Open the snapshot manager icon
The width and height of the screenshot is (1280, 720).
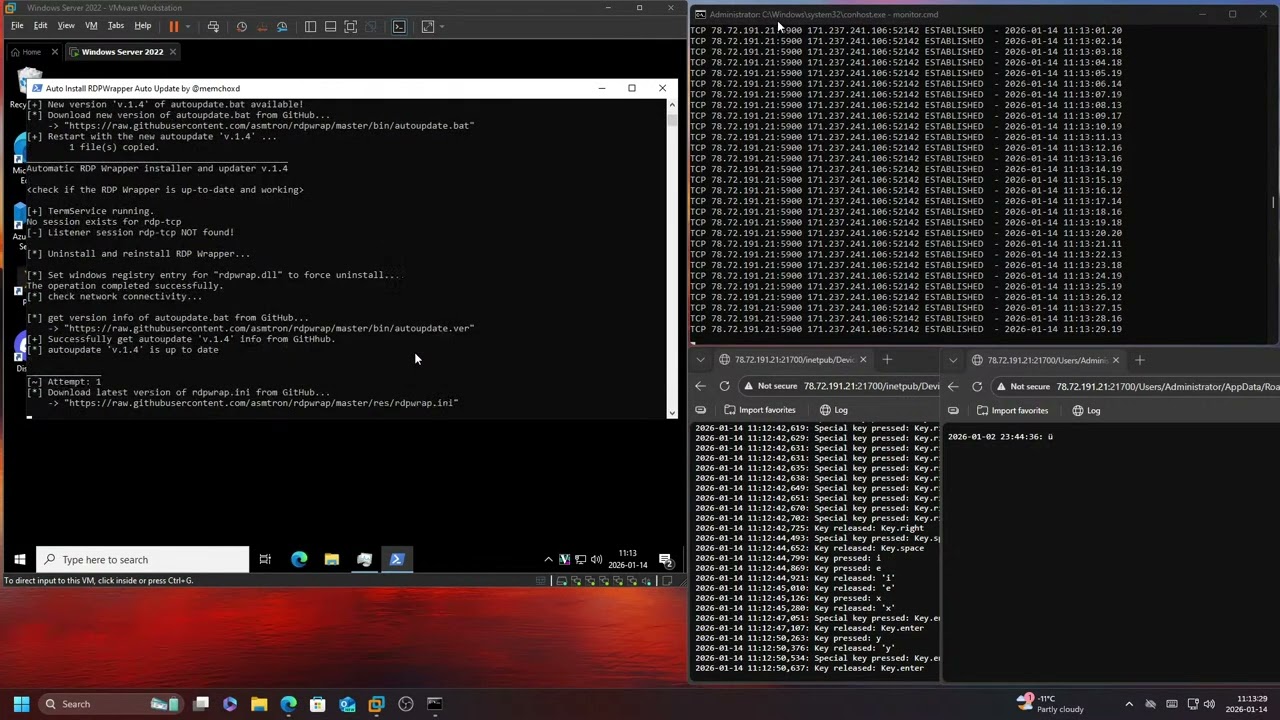282,27
